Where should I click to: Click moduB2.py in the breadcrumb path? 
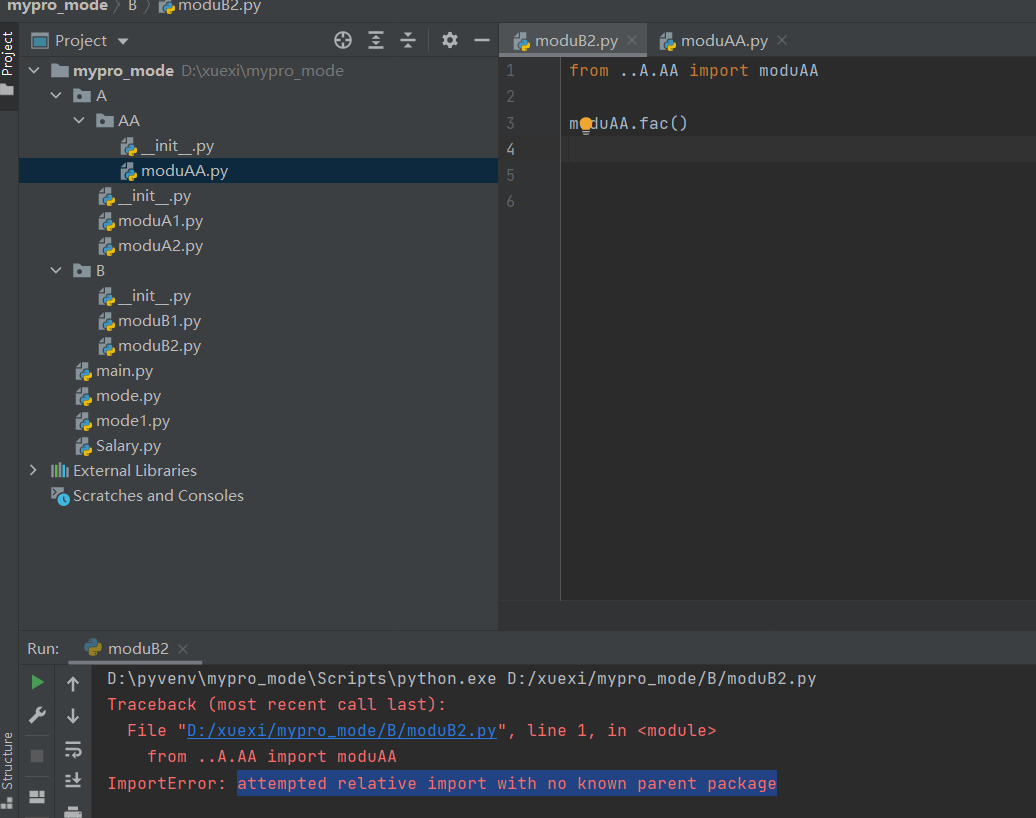[210, 7]
